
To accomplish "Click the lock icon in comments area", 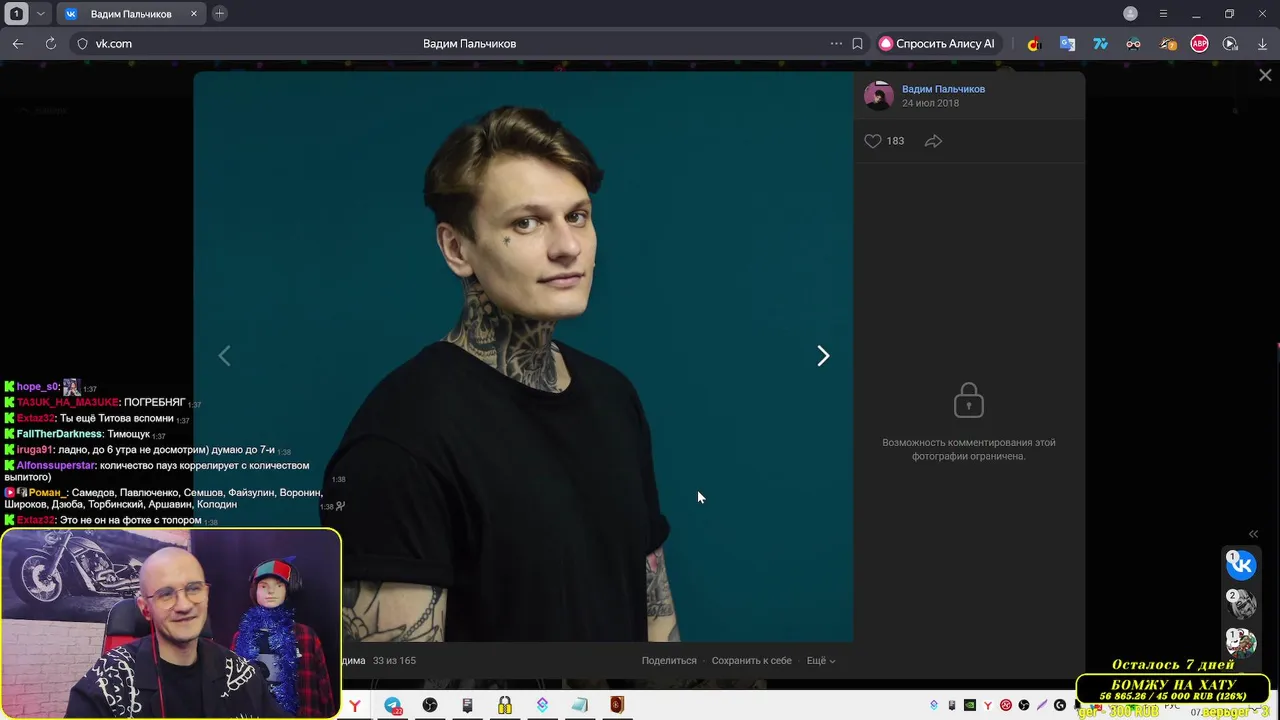I will (968, 400).
